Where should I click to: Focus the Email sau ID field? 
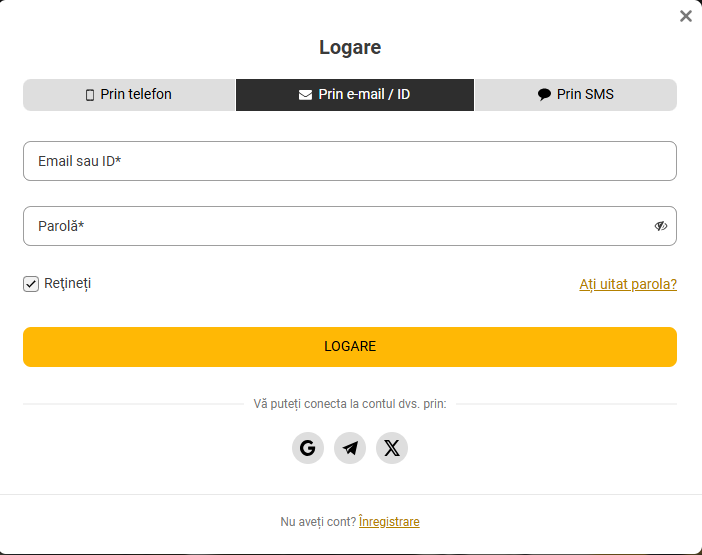(x=350, y=161)
